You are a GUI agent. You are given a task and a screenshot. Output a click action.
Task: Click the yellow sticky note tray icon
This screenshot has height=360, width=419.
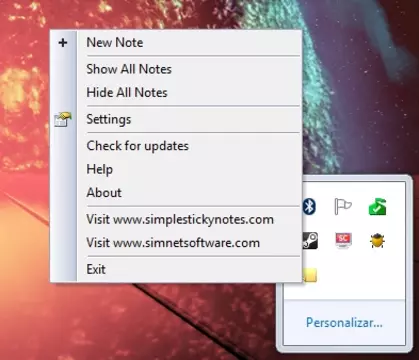tap(310, 275)
